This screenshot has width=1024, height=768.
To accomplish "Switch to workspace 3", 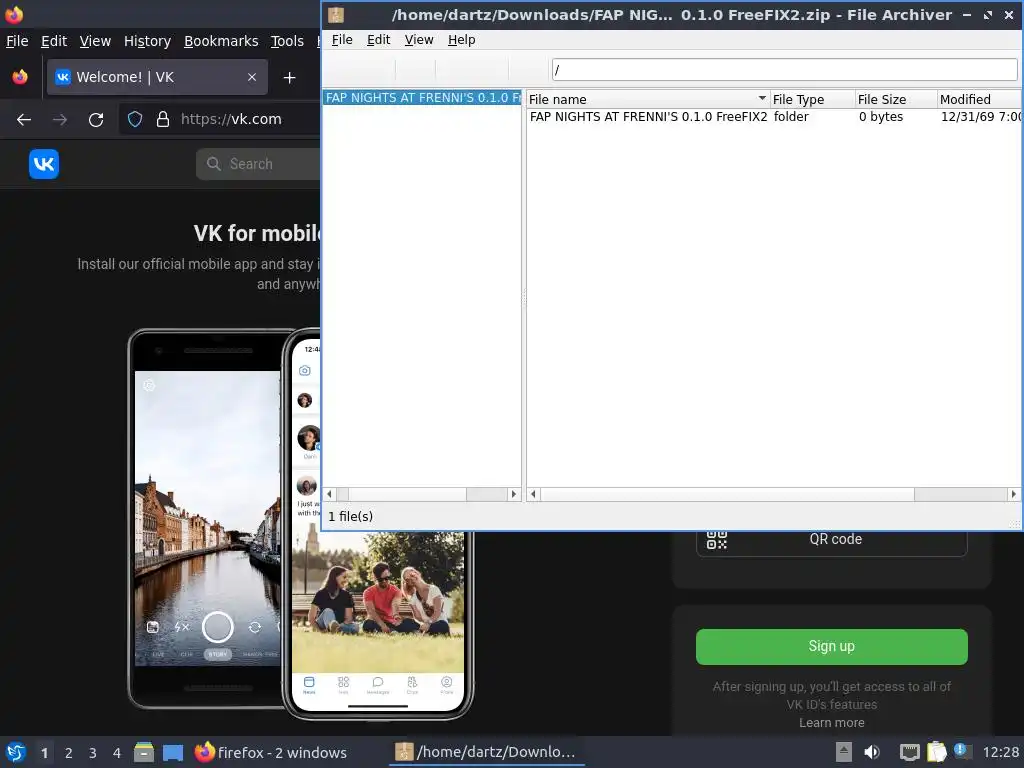I will click(93, 753).
